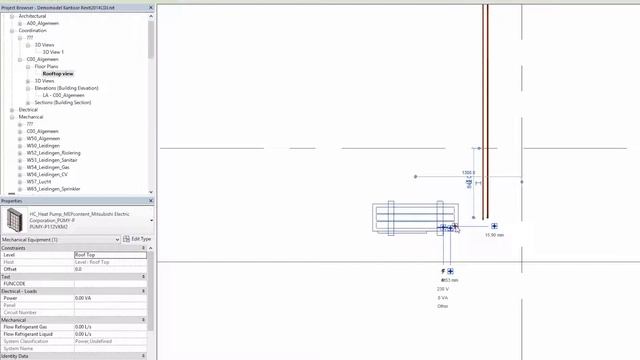Expand the A00_Algemeen node under Architectural
Viewport: 640px width, 360px height.
[x=20, y=24]
